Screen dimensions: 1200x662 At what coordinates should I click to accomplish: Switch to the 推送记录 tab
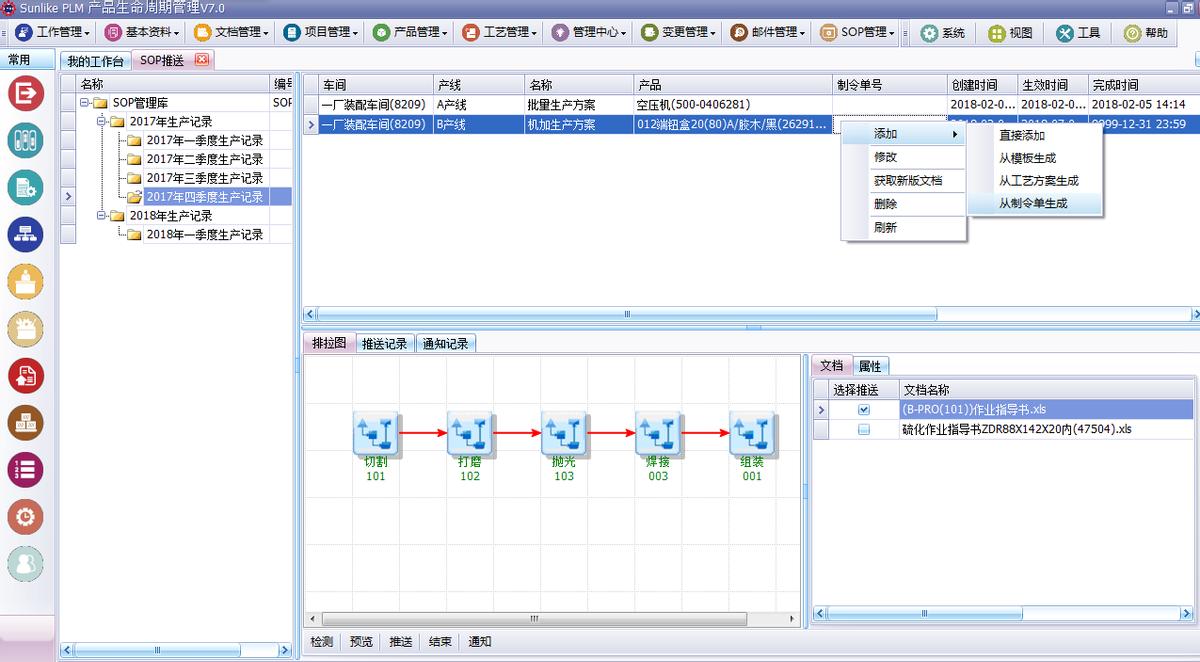(385, 343)
